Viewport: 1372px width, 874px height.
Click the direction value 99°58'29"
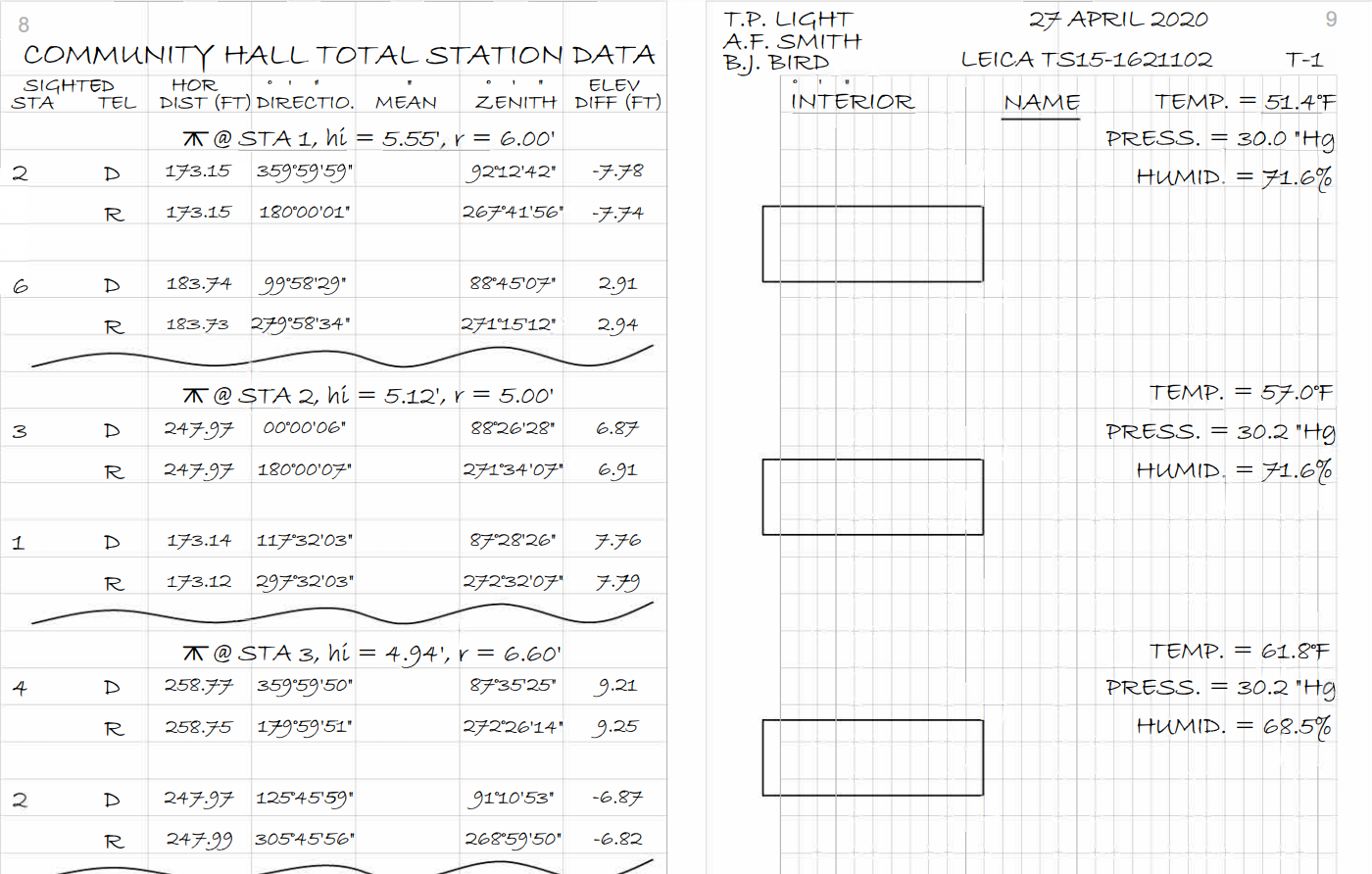(304, 284)
